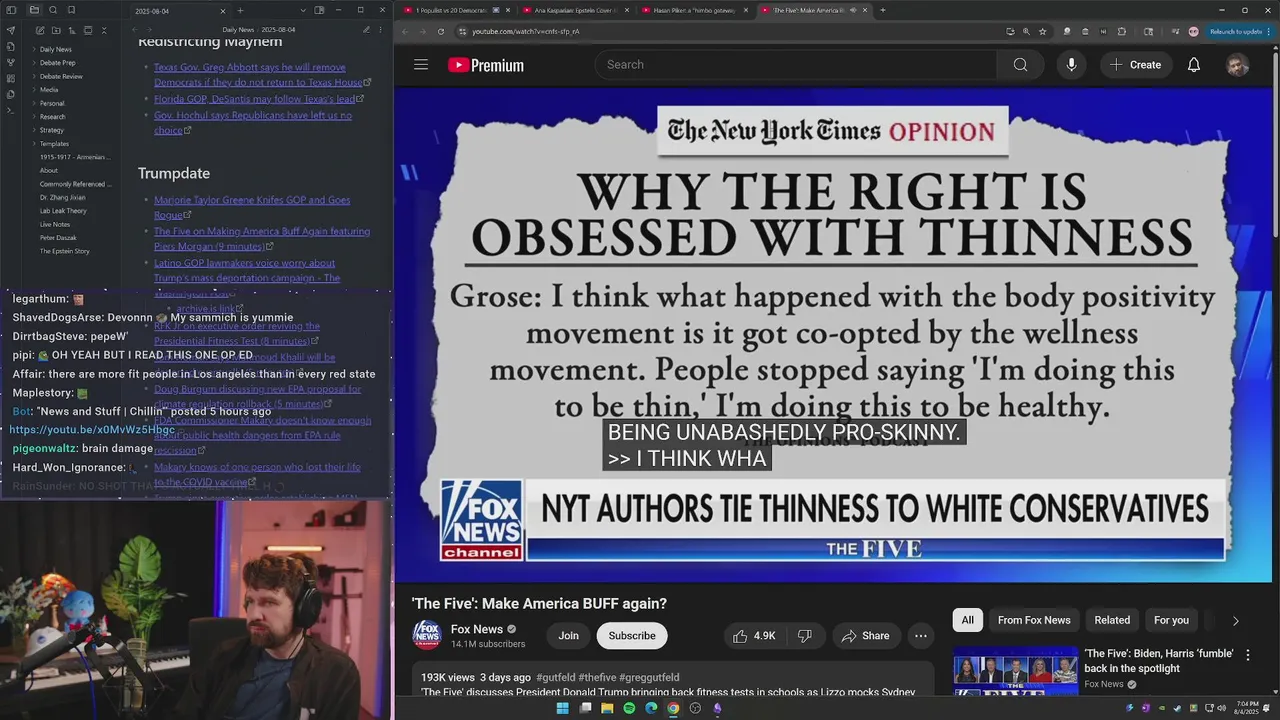The width and height of the screenshot is (1280, 720).
Task: Open Obsidian bookmarks icon
Action: (71, 10)
